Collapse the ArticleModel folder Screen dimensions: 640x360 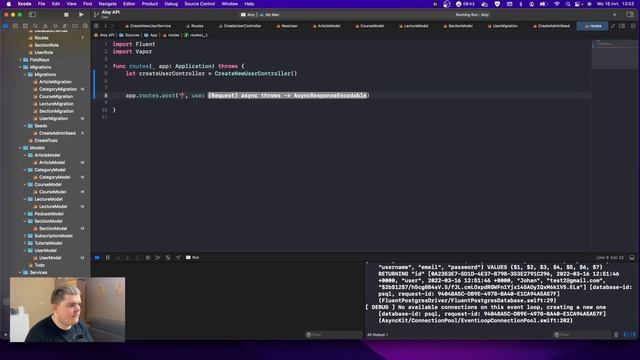pos(25,156)
